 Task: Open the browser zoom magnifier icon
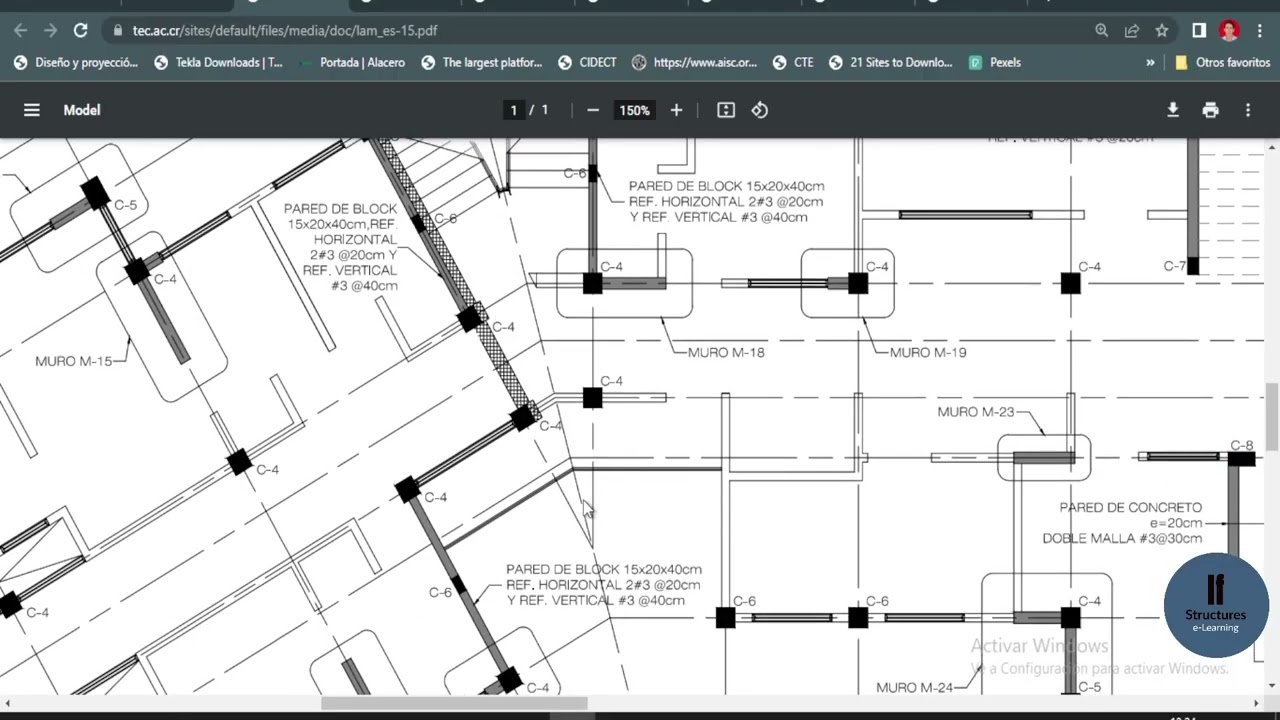1101,31
